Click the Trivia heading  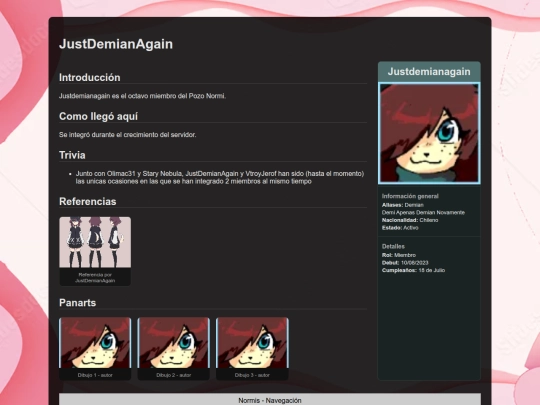click(x=72, y=155)
